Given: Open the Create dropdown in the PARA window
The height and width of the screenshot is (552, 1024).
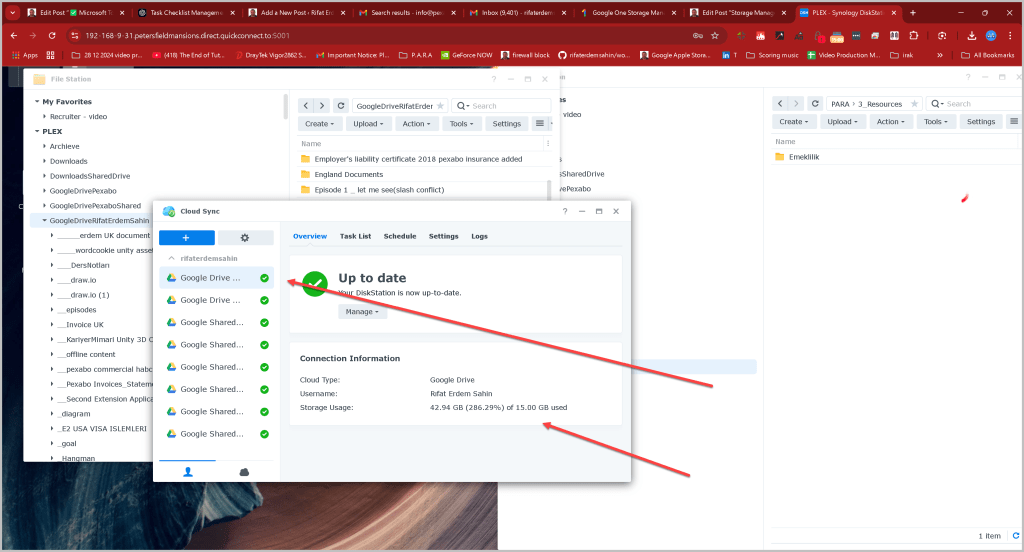Looking at the screenshot, I should click(x=793, y=122).
